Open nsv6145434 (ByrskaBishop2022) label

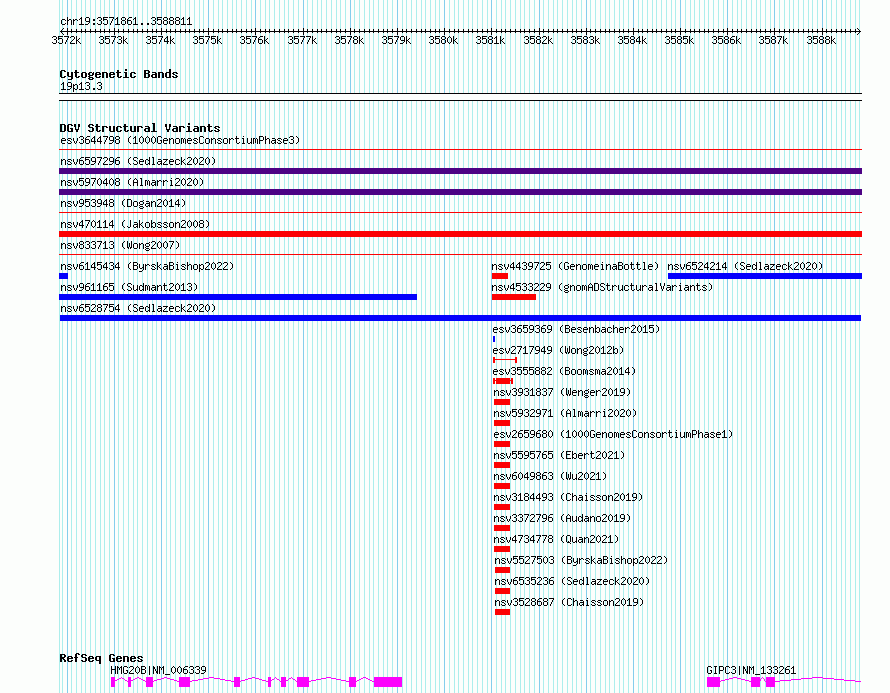147,266
